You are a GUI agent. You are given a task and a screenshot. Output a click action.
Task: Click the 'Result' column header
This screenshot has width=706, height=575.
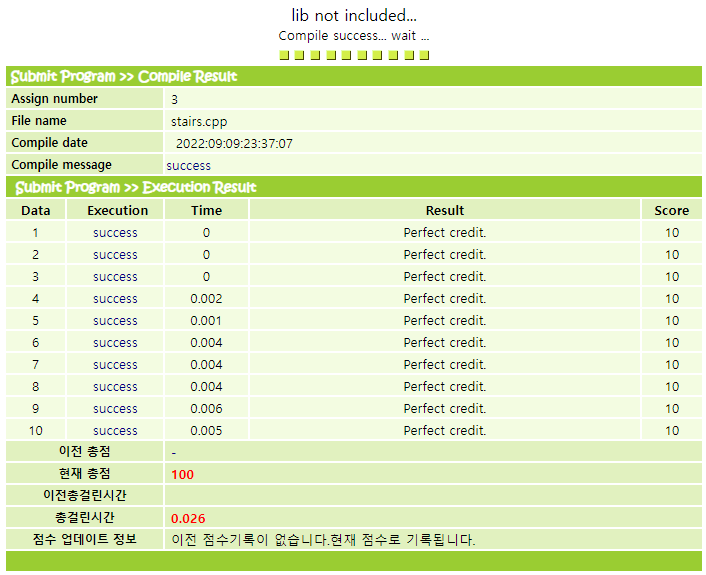(x=445, y=210)
